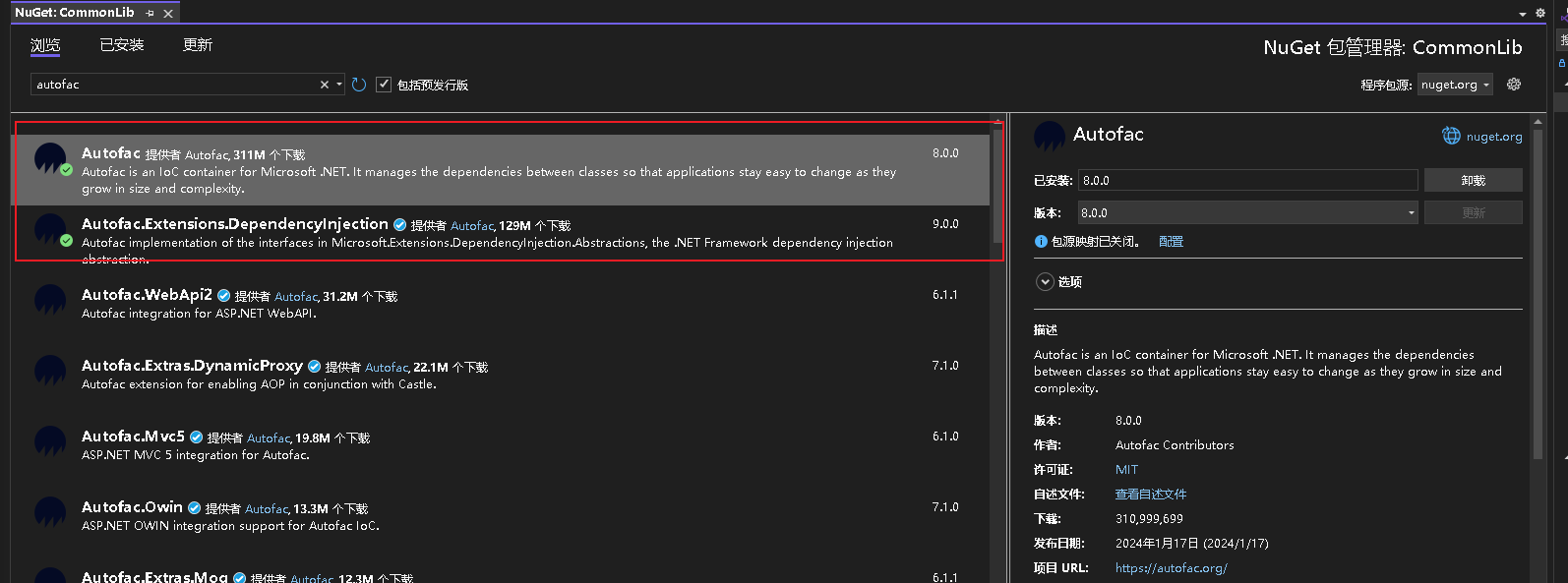Select the Autofac.Extensions.DependencyInjection package icon

coord(50,229)
